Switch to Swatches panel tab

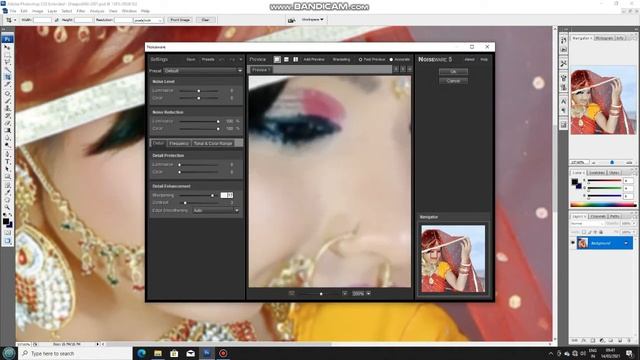pyautogui.click(x=597, y=173)
